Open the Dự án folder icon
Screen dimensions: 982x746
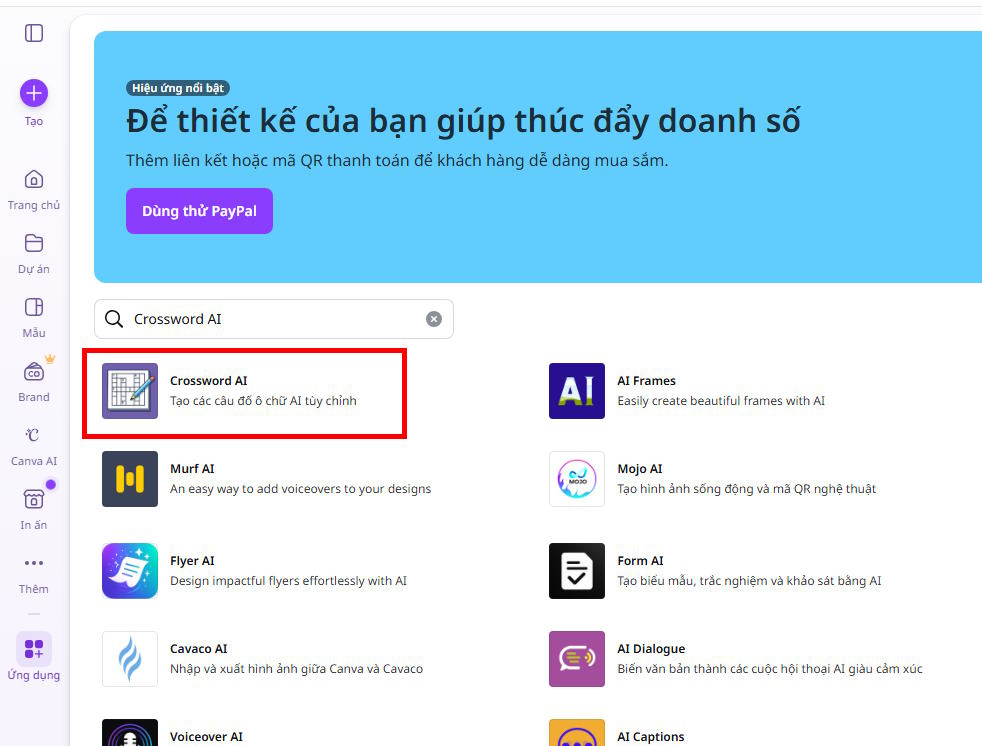(x=34, y=243)
